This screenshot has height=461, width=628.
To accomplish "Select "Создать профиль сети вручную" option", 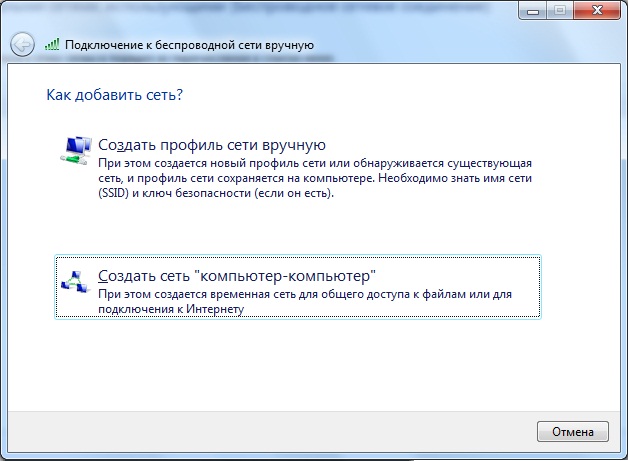I will [x=212, y=145].
